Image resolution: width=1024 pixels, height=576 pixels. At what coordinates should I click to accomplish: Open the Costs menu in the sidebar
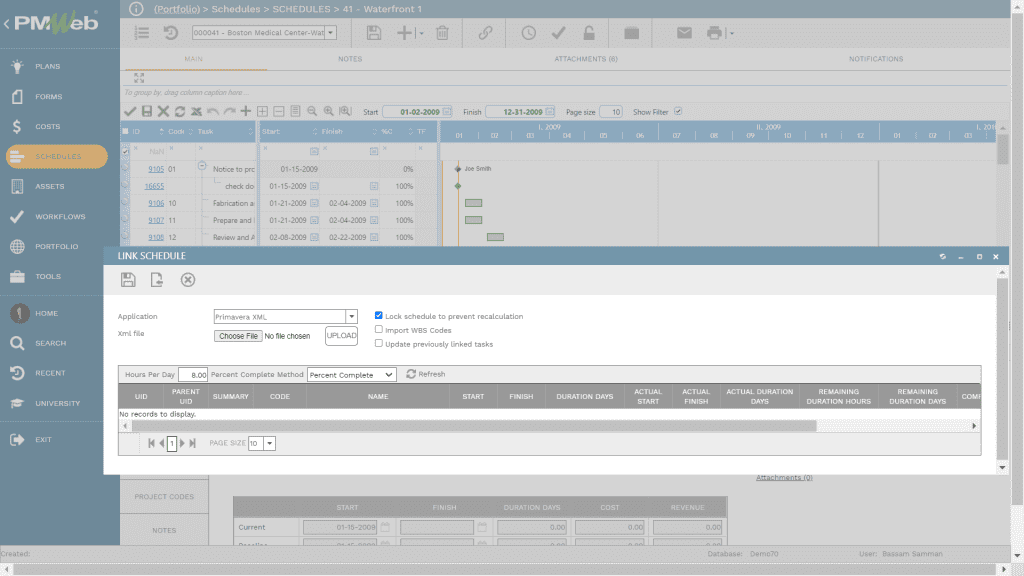point(48,127)
